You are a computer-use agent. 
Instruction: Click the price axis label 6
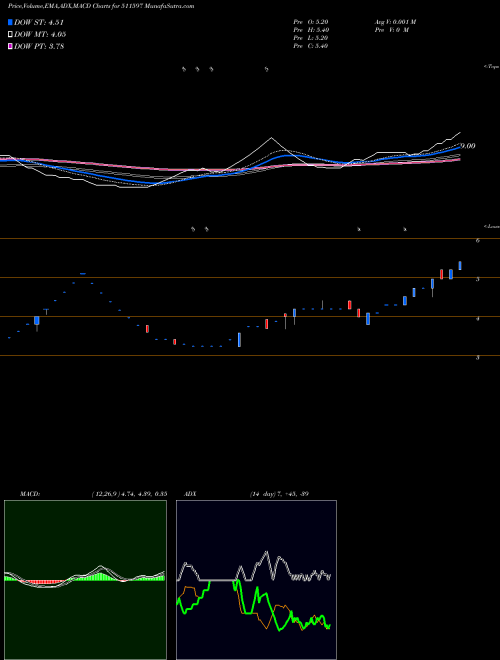[478, 240]
